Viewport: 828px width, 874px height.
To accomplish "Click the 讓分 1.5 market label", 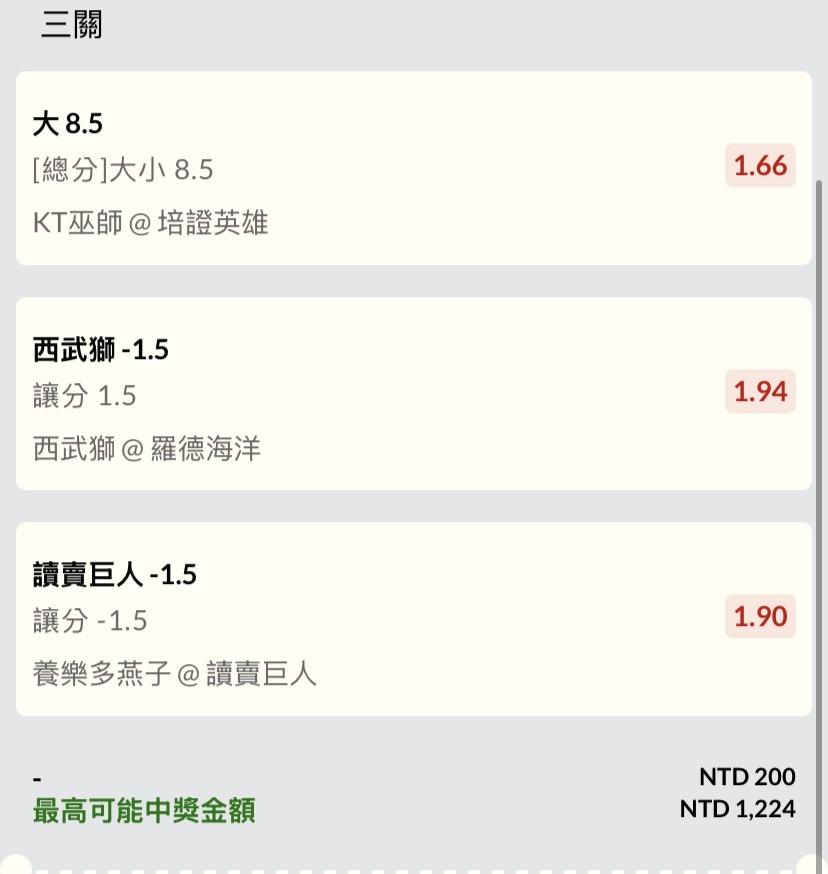I will (85, 396).
